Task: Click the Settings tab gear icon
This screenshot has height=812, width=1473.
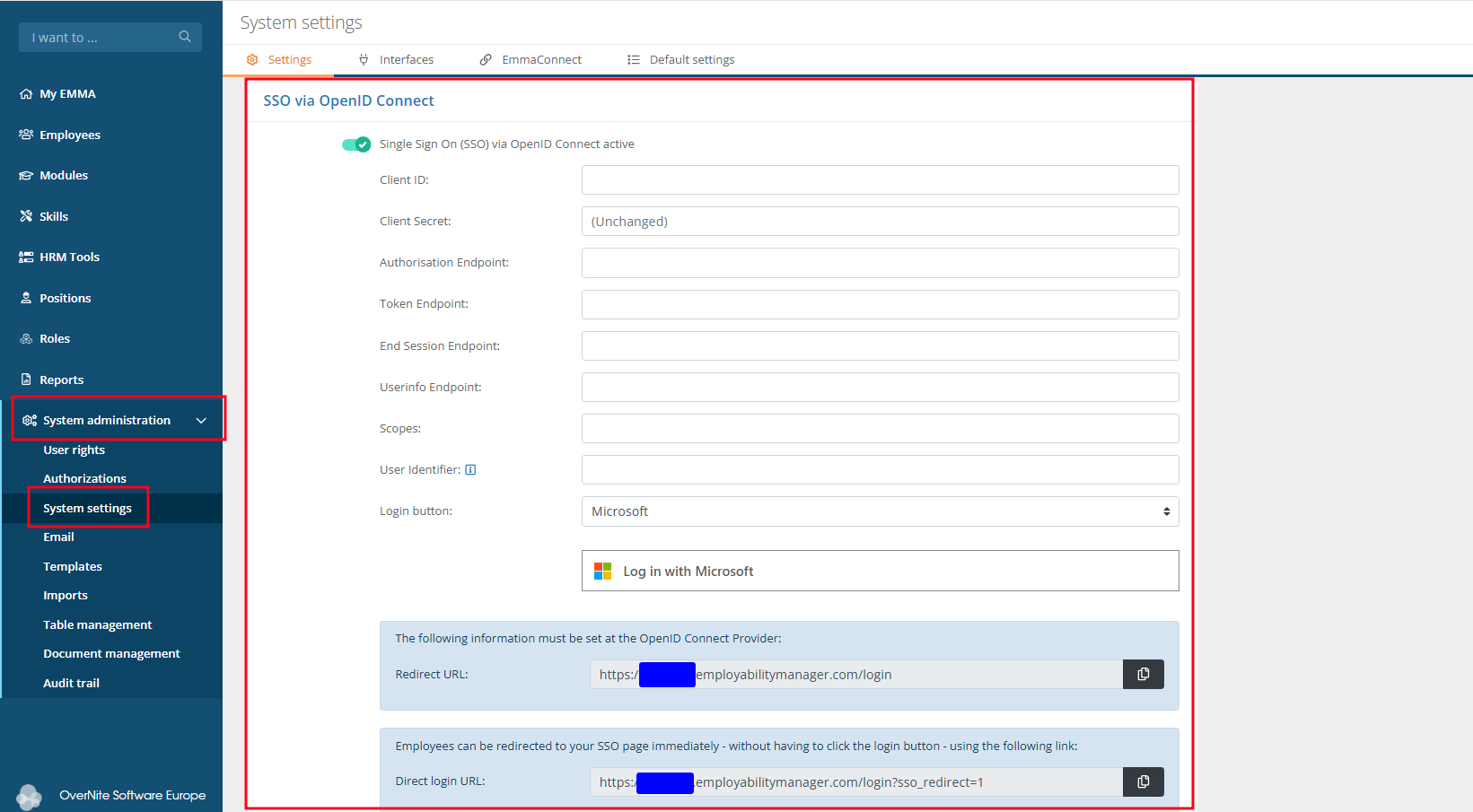Action: [252, 60]
